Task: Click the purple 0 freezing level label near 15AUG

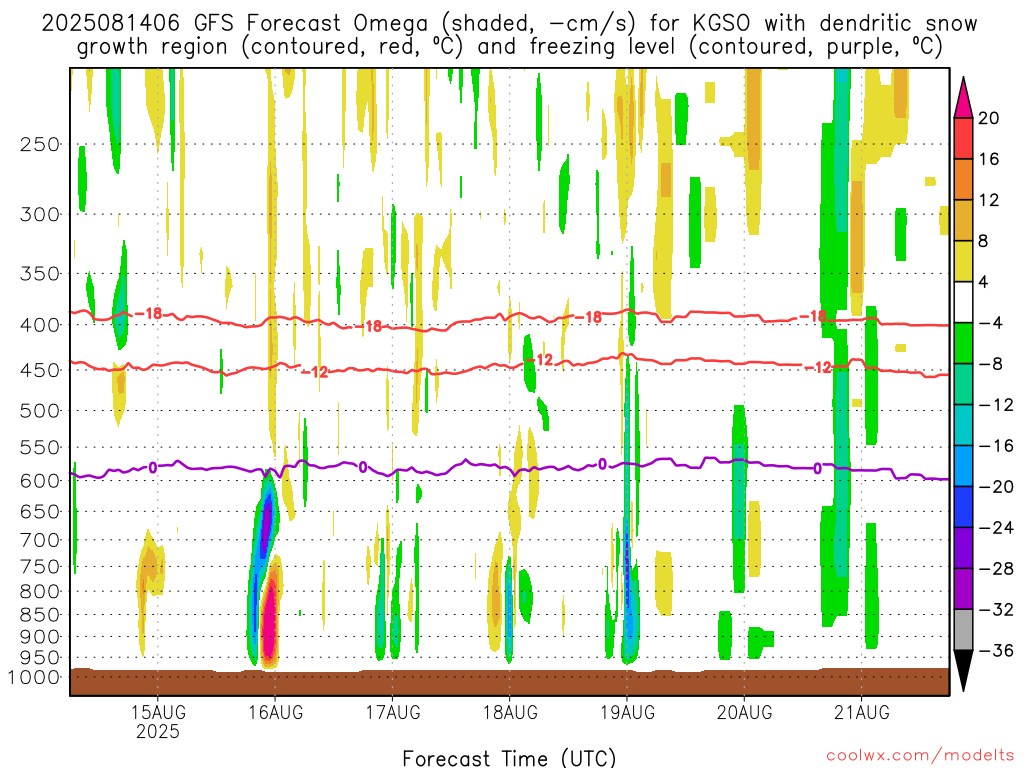Action: tap(153, 468)
